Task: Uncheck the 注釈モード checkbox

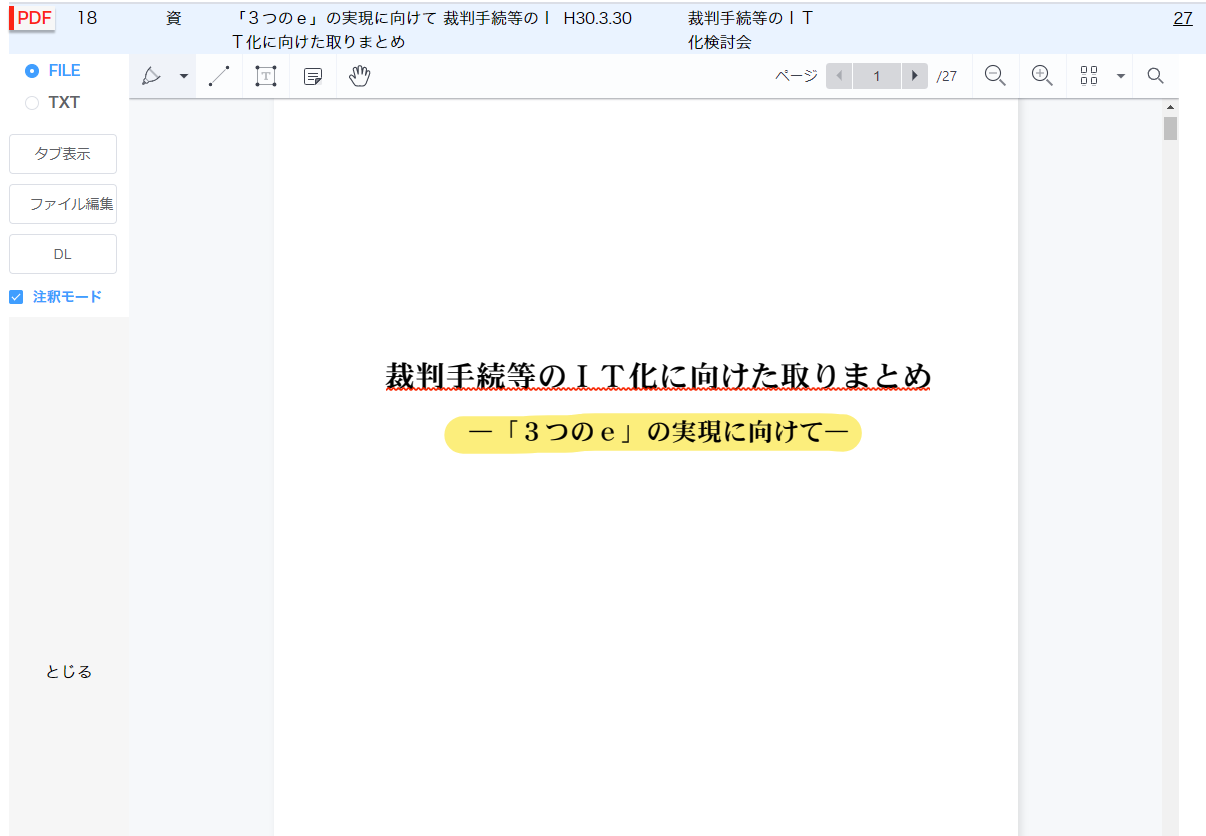Action: tap(16, 297)
